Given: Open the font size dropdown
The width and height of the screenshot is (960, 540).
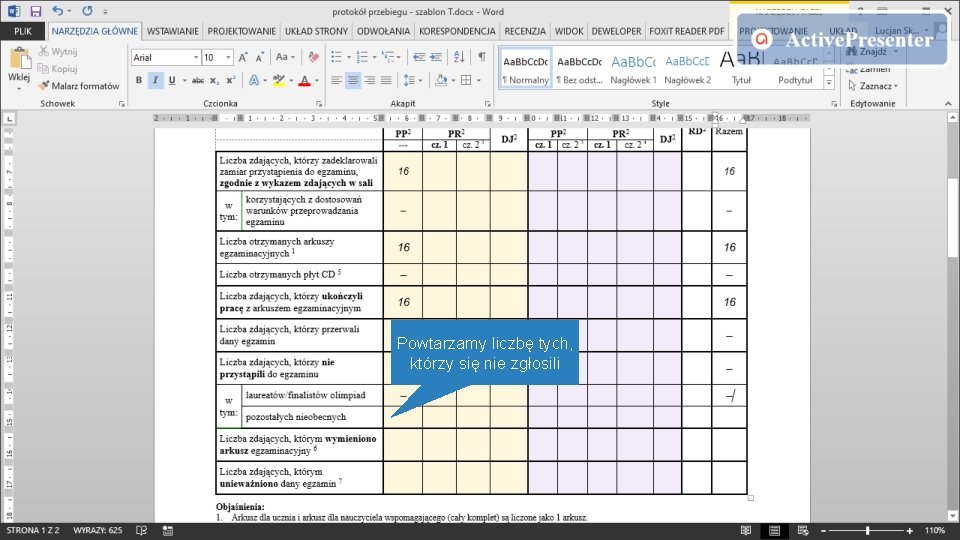Looking at the screenshot, I should (228, 58).
